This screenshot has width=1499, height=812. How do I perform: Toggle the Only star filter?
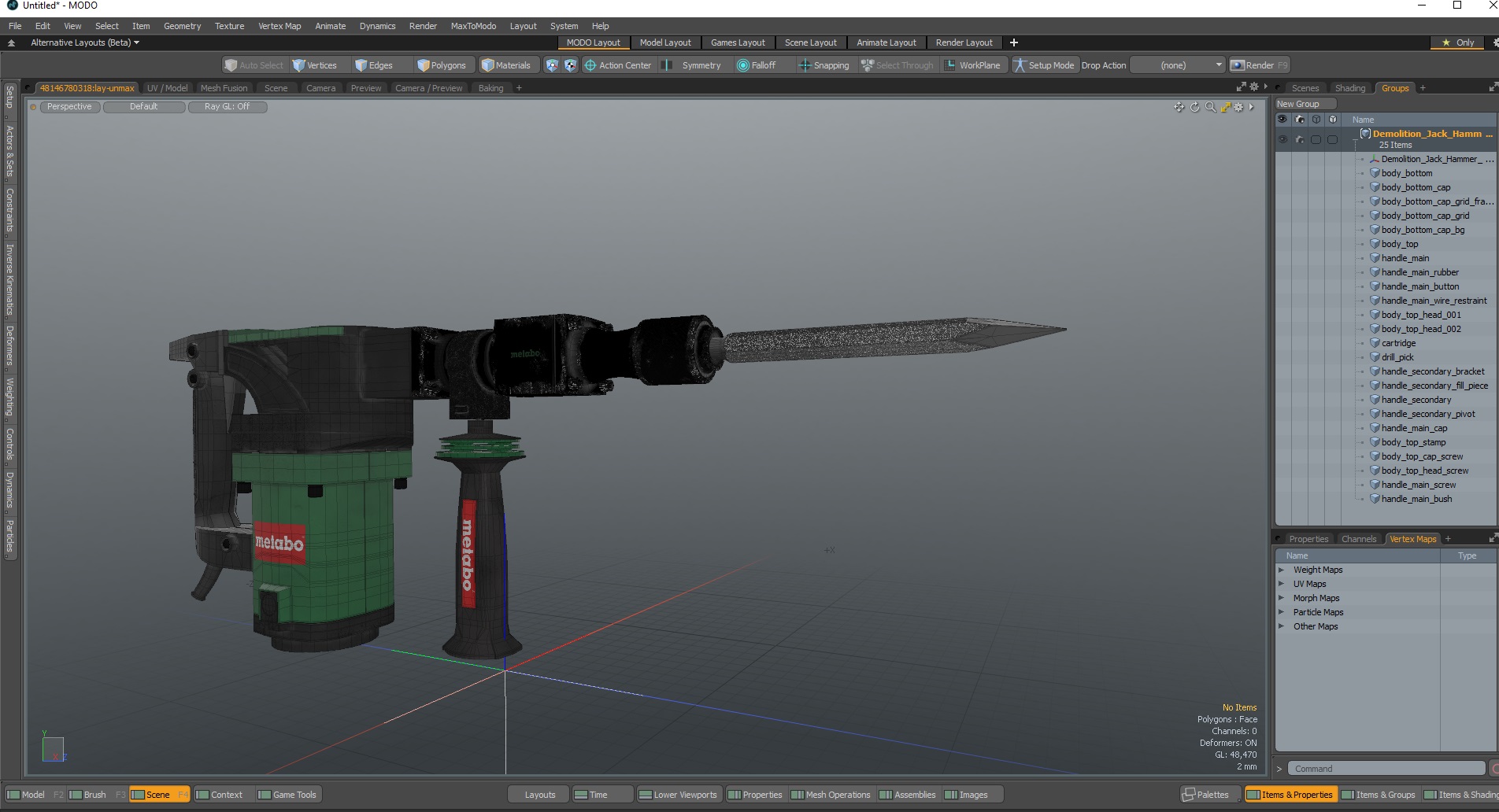(x=1457, y=42)
